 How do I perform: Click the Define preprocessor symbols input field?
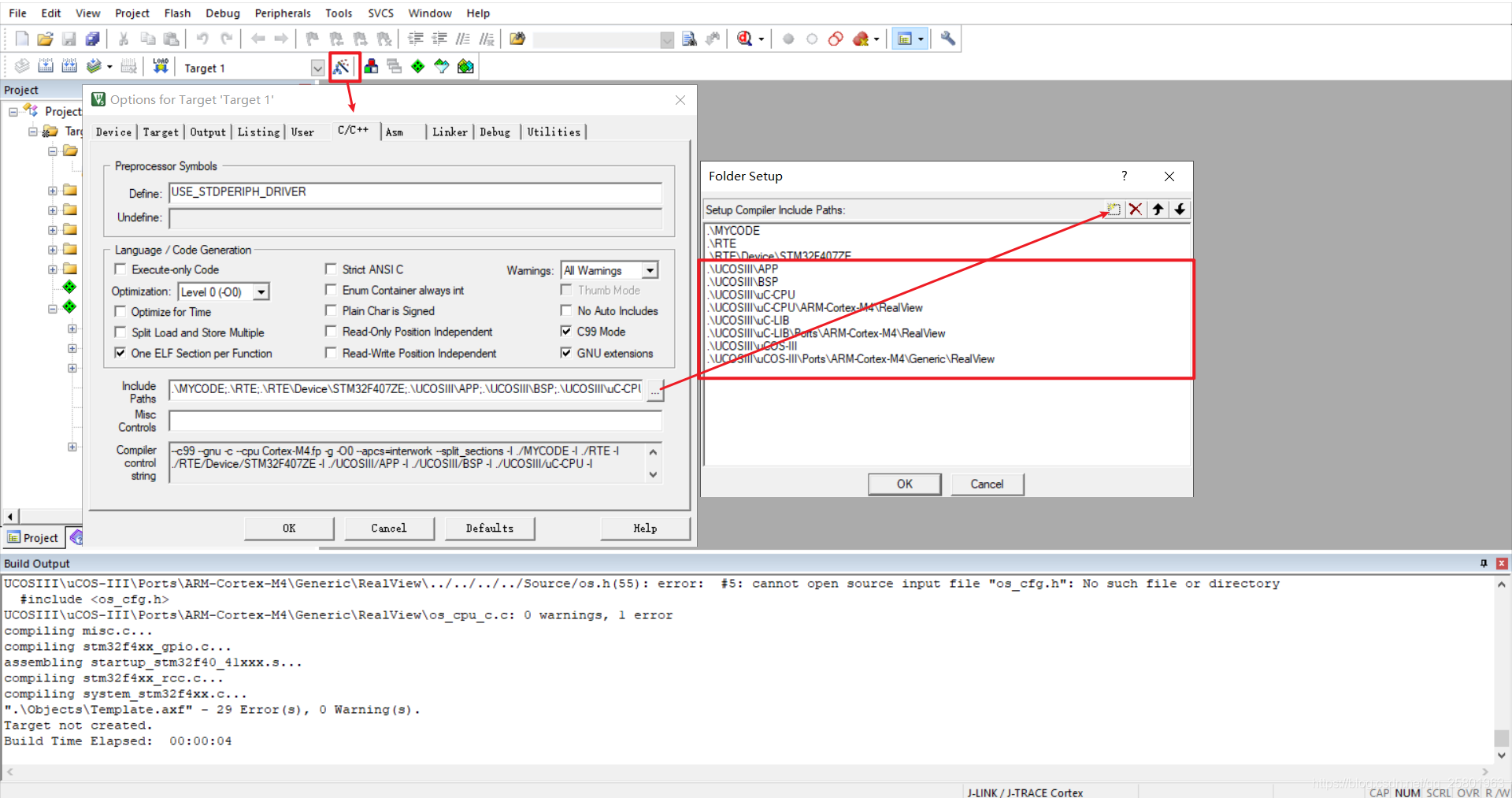[415, 192]
